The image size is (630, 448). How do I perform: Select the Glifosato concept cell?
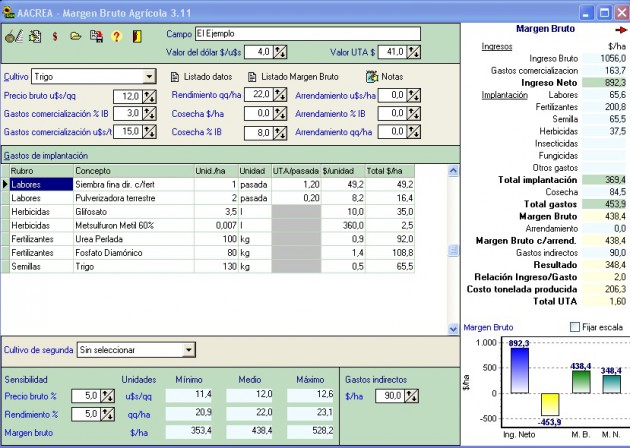coord(134,212)
